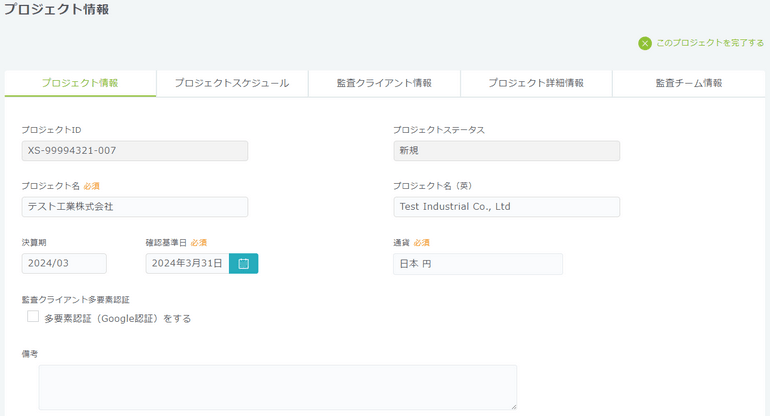The height and width of the screenshot is (416, 770).
Task: Click the プロジェクトID field showing XS-99994321-007
Action: click(135, 150)
